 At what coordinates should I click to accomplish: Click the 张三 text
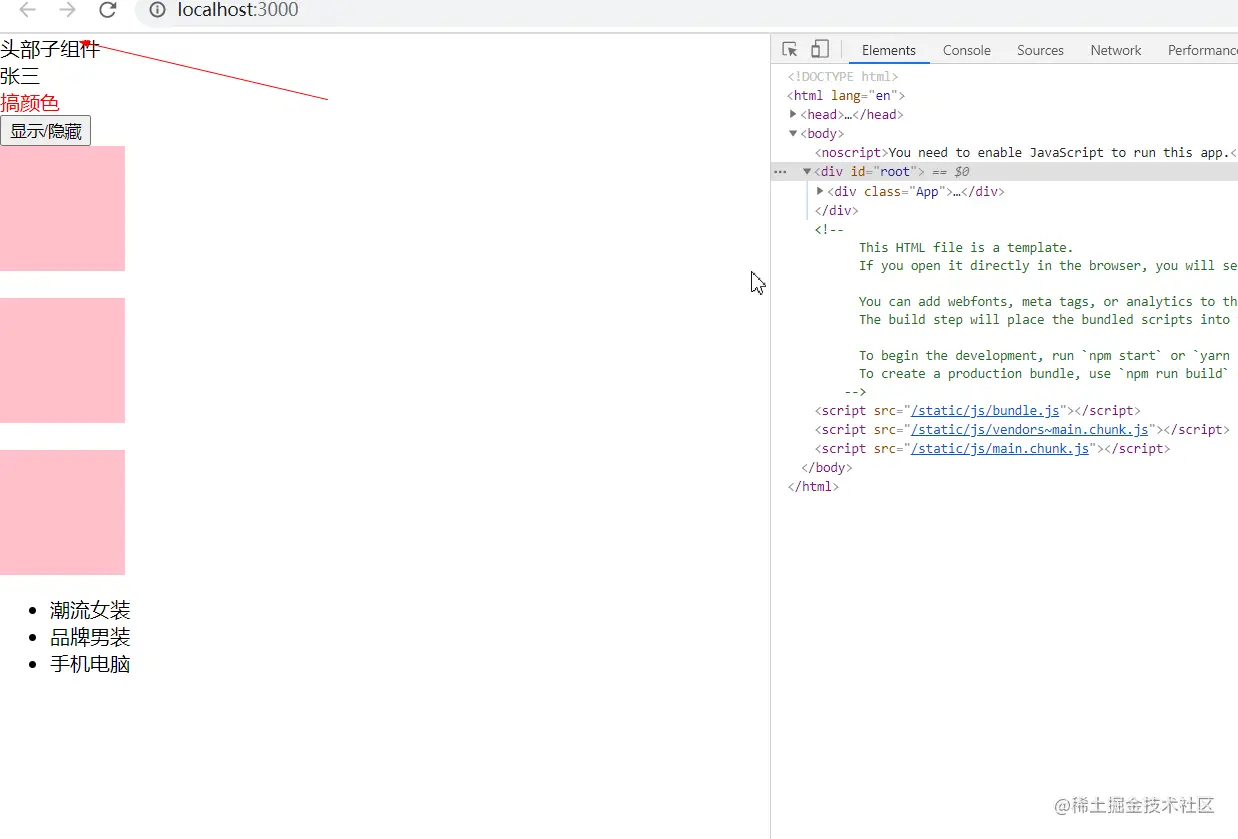click(20, 76)
